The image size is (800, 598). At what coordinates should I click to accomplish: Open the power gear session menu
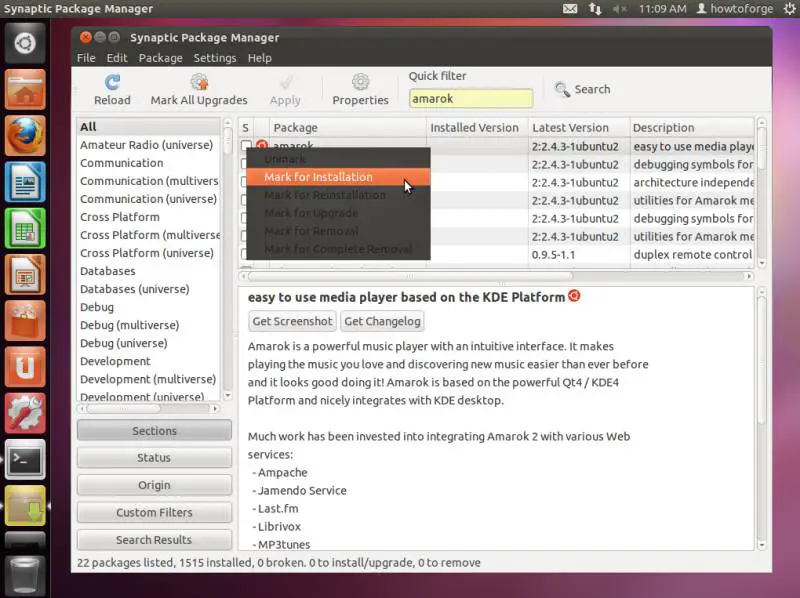pyautogui.click(x=788, y=9)
